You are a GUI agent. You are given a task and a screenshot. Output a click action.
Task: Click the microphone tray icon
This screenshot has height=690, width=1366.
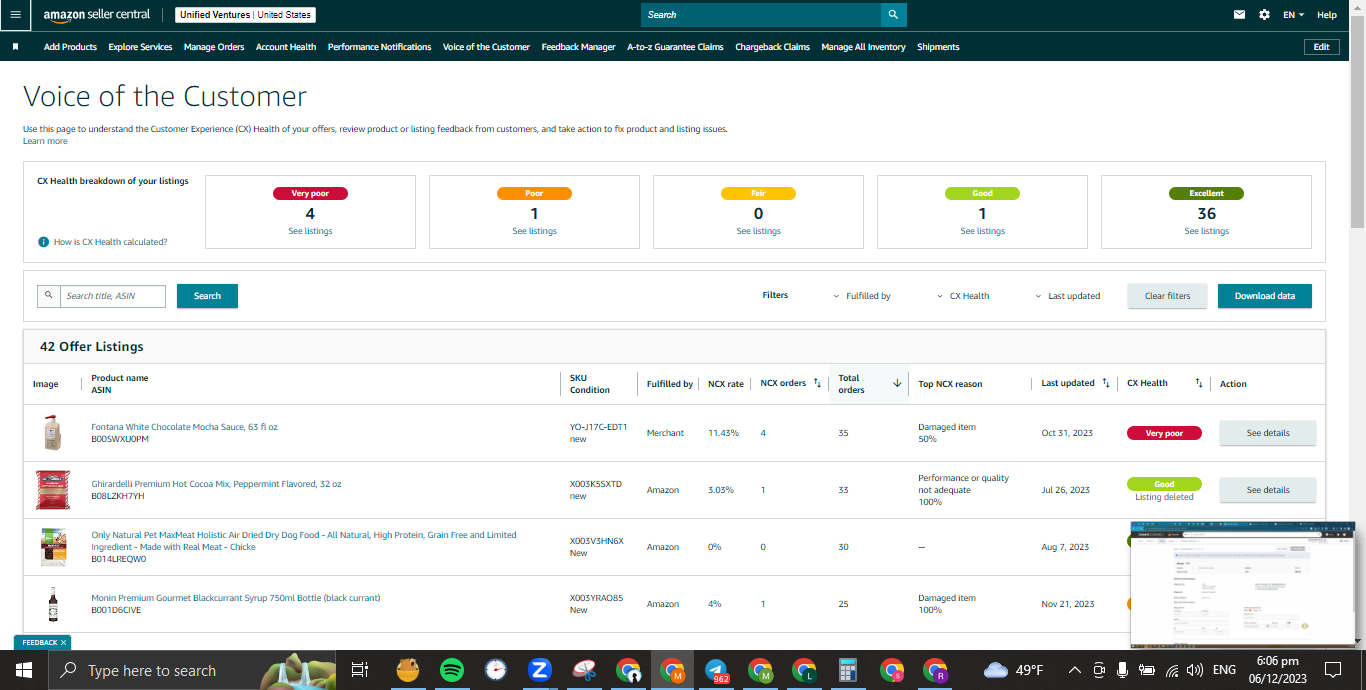click(x=1123, y=670)
